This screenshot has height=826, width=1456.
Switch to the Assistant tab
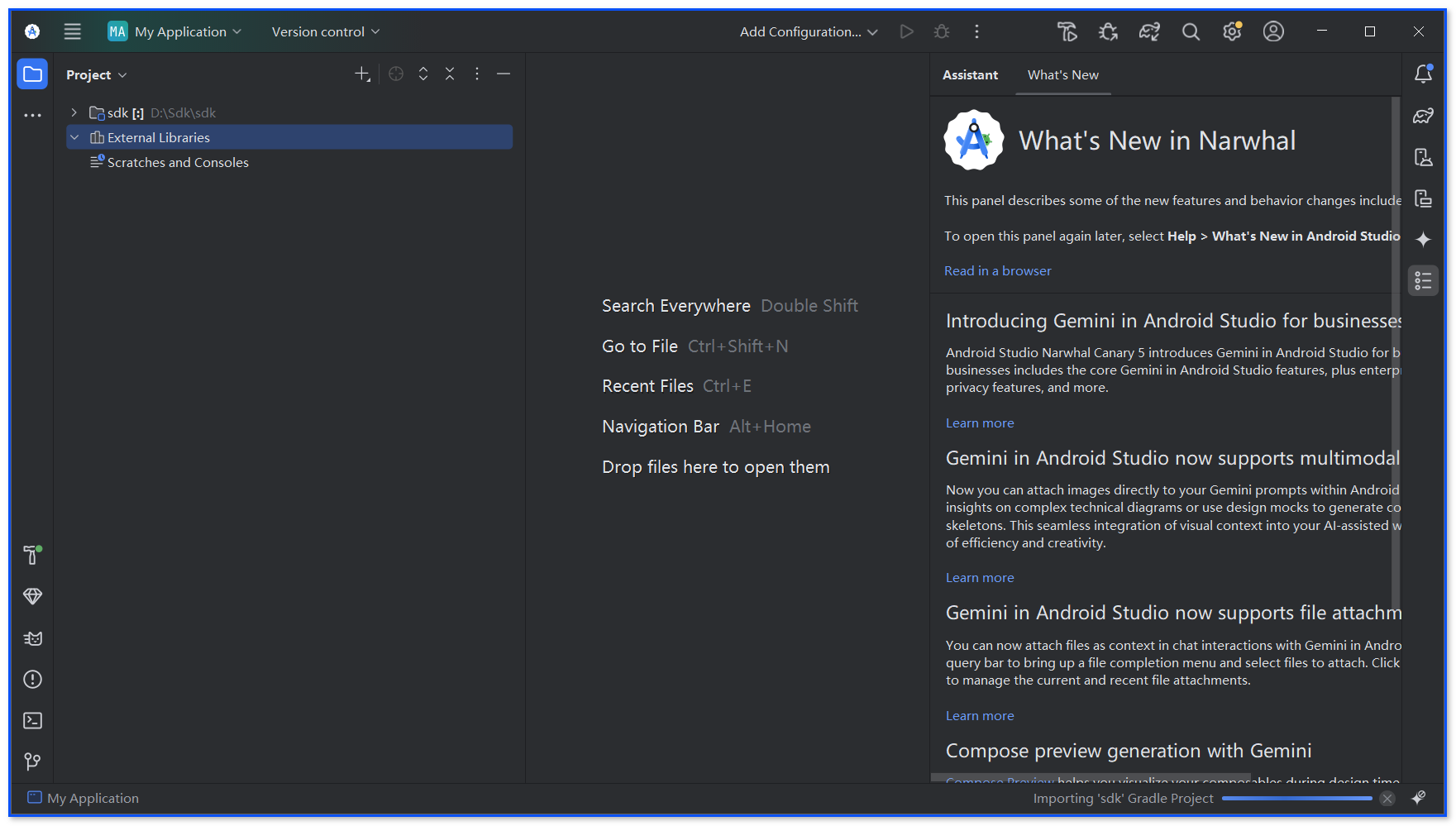coord(970,74)
